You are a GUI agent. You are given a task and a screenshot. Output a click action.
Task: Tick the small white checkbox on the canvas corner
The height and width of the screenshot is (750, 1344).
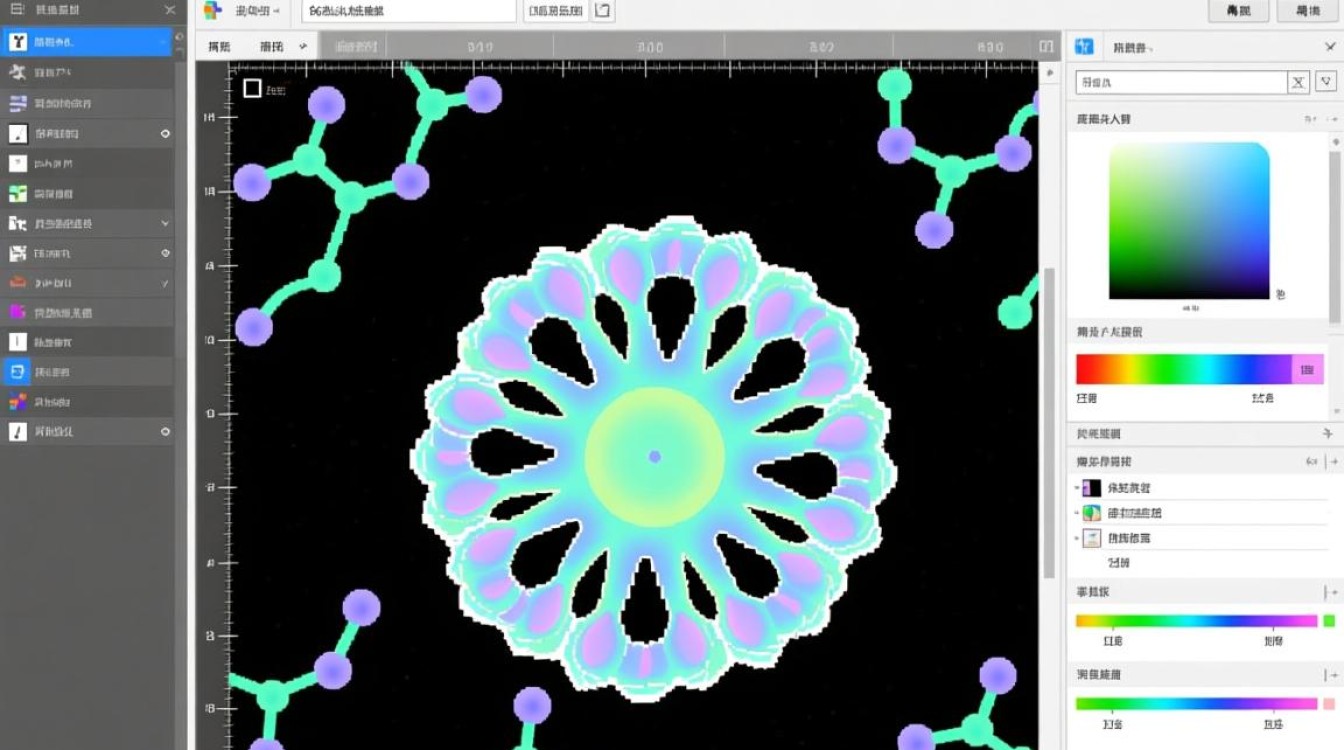pos(252,89)
